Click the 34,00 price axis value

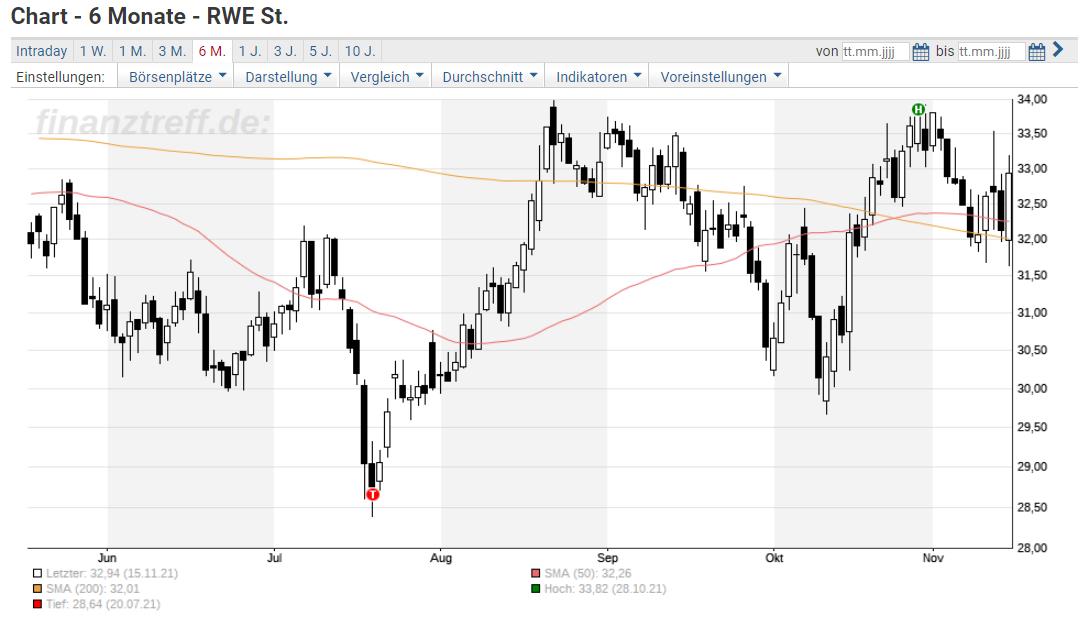(1032, 100)
